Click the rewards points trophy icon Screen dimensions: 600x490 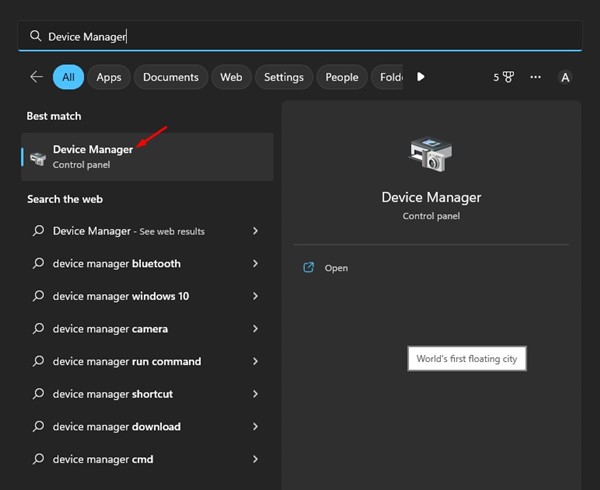508,77
